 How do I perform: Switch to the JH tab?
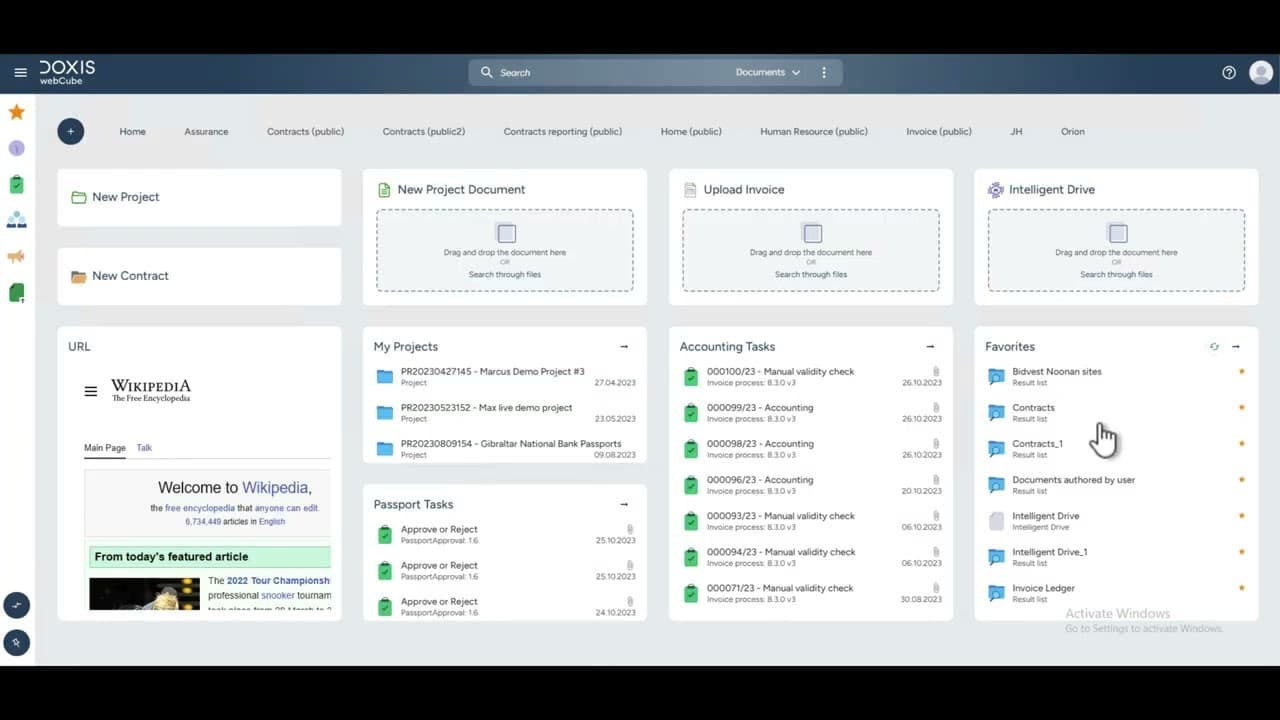pos(1016,132)
